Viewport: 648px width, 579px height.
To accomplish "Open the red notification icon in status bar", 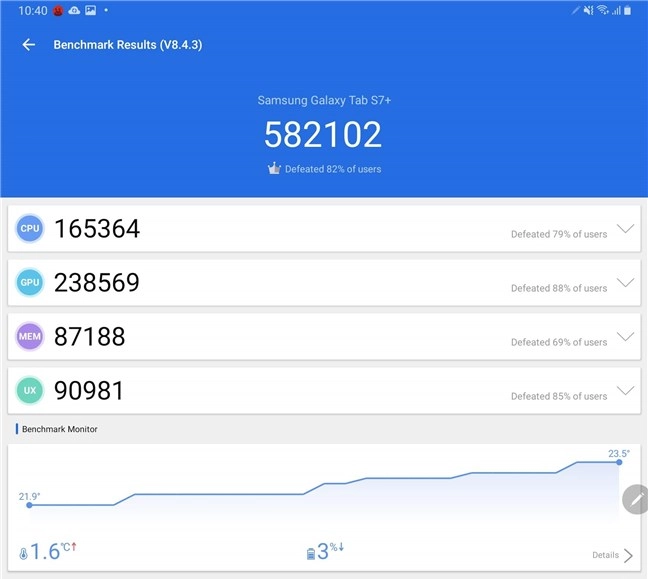I will [58, 11].
